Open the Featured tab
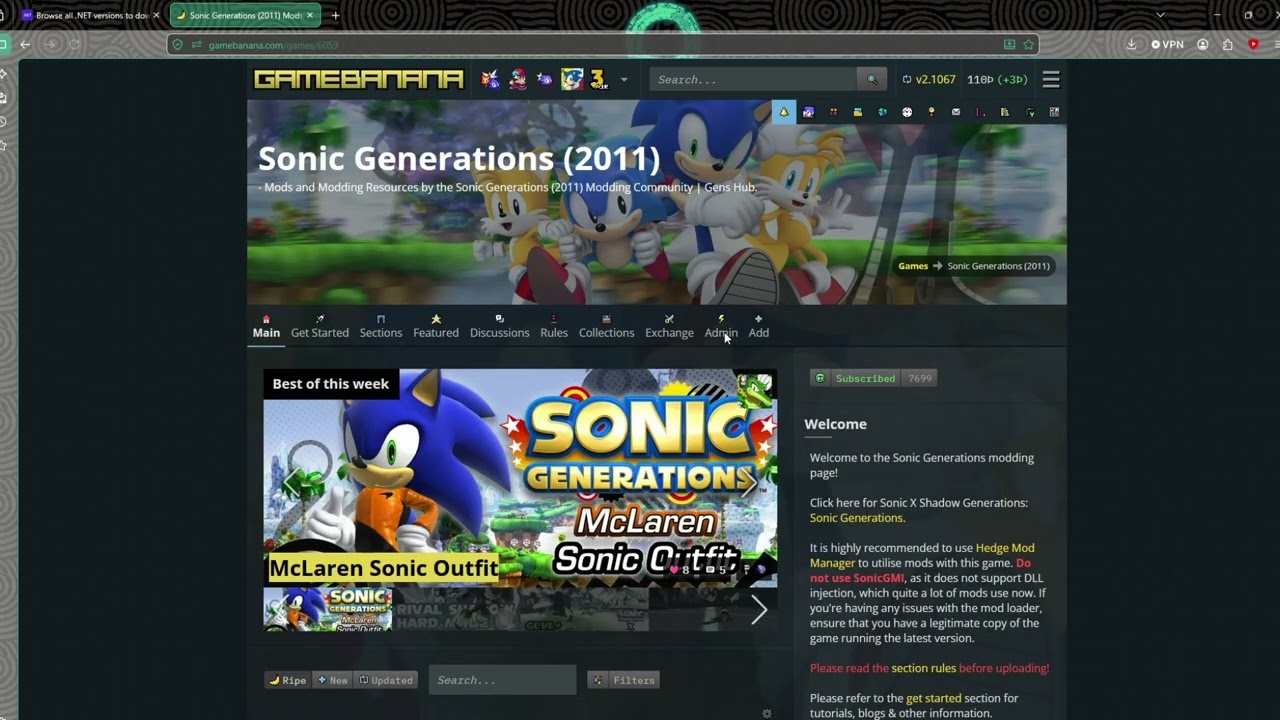This screenshot has height=720, width=1280. tap(436, 327)
